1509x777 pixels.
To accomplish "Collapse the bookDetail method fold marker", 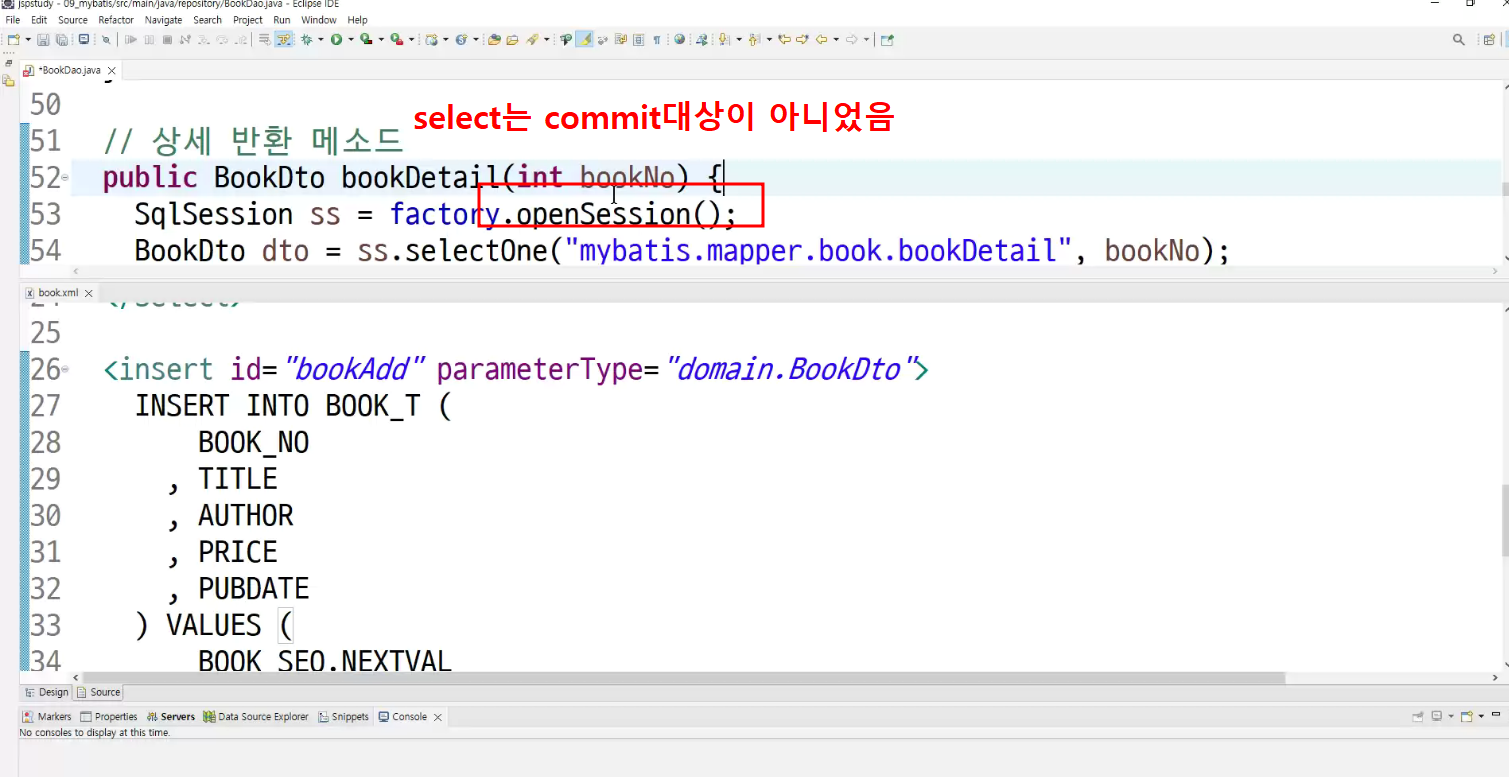I will tap(65, 177).
